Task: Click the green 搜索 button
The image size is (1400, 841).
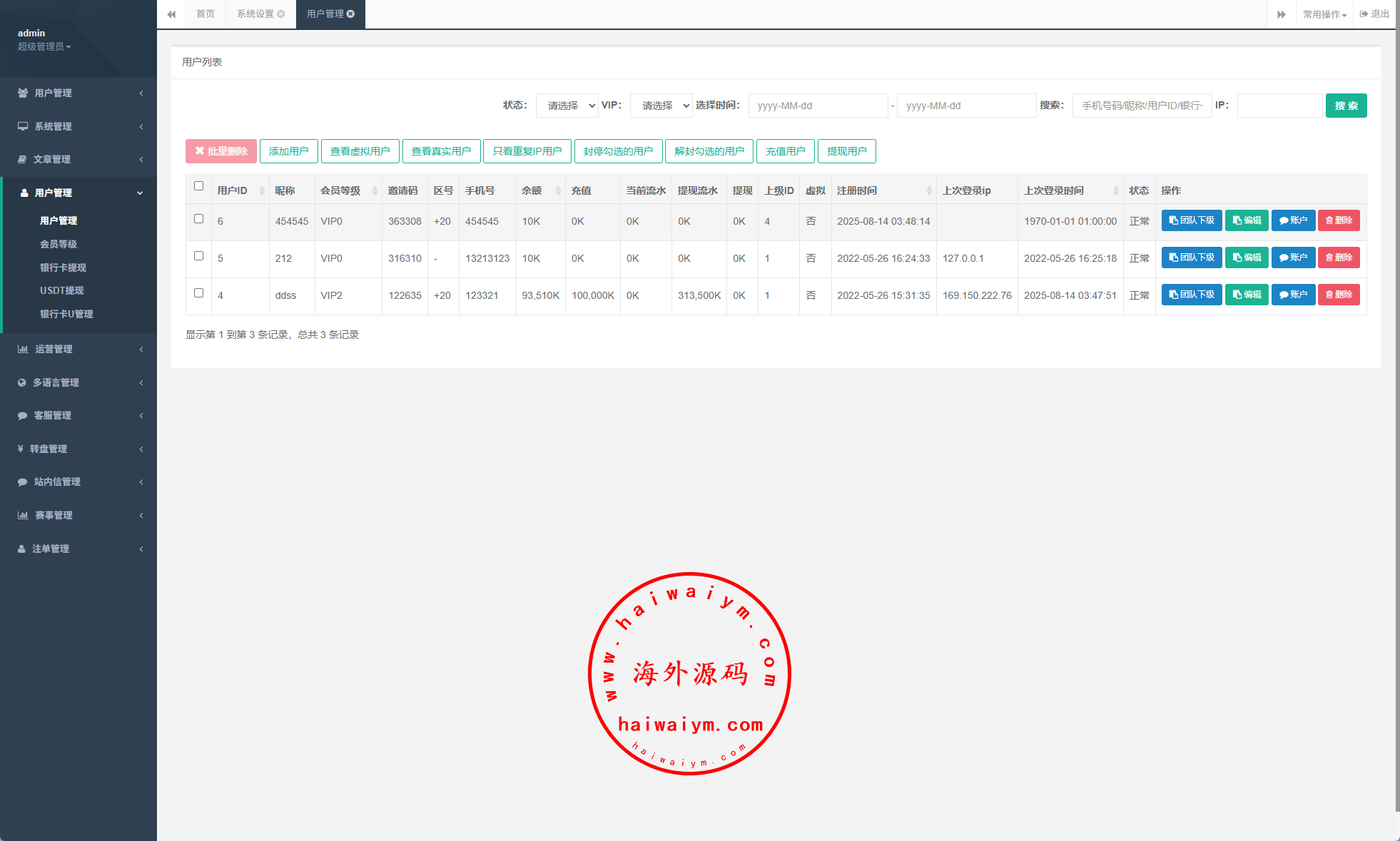Action: (x=1346, y=106)
